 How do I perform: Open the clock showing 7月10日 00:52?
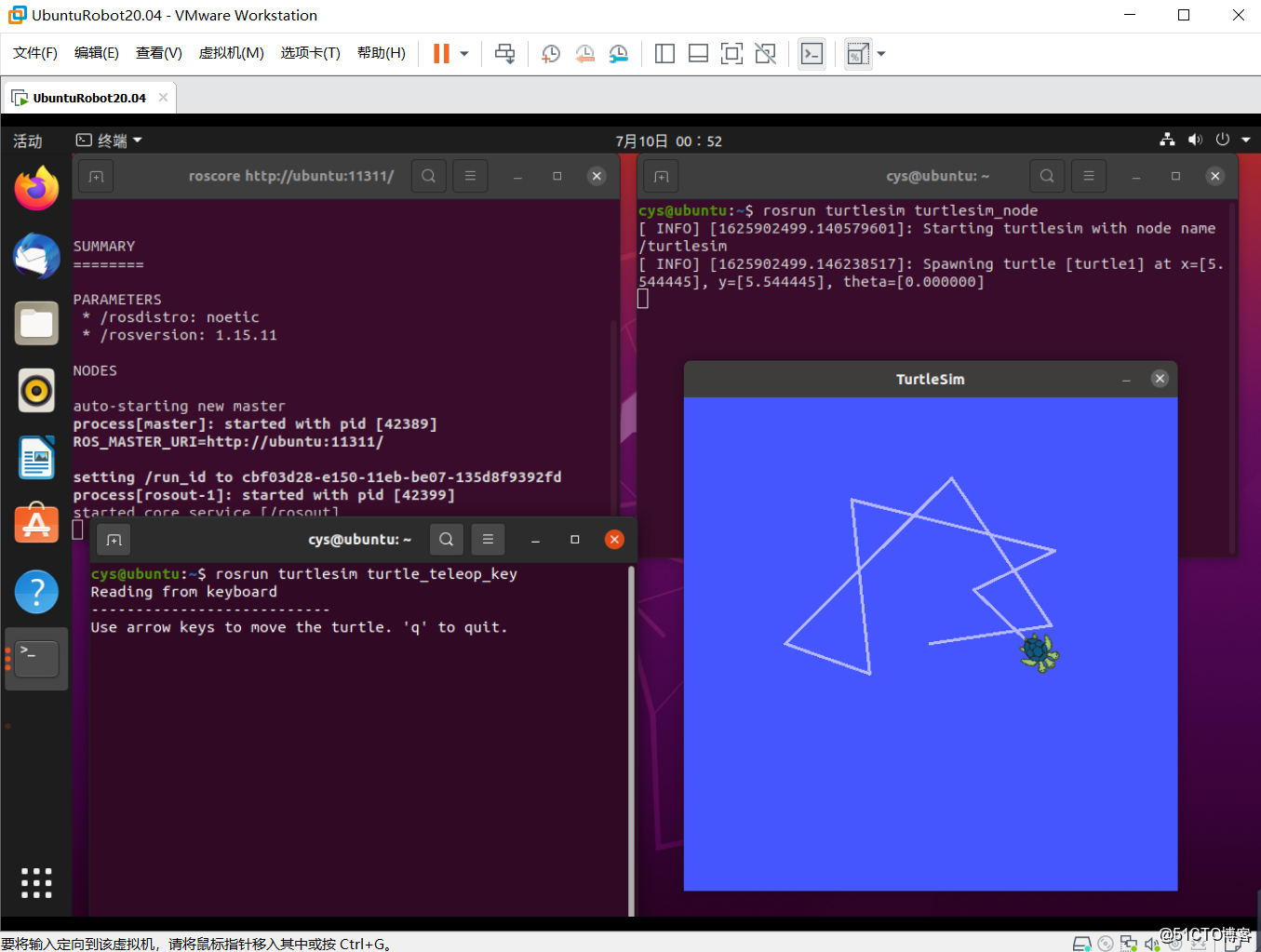668,141
